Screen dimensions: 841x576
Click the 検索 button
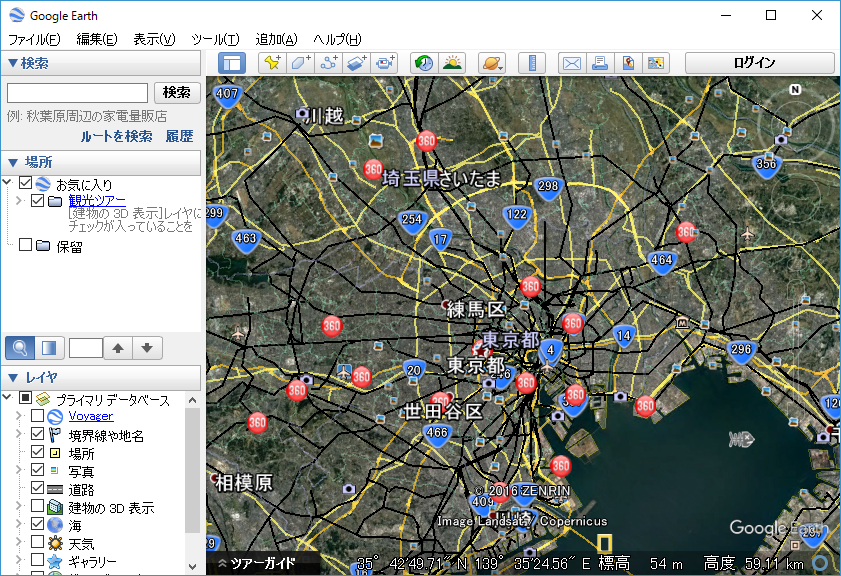point(177,93)
